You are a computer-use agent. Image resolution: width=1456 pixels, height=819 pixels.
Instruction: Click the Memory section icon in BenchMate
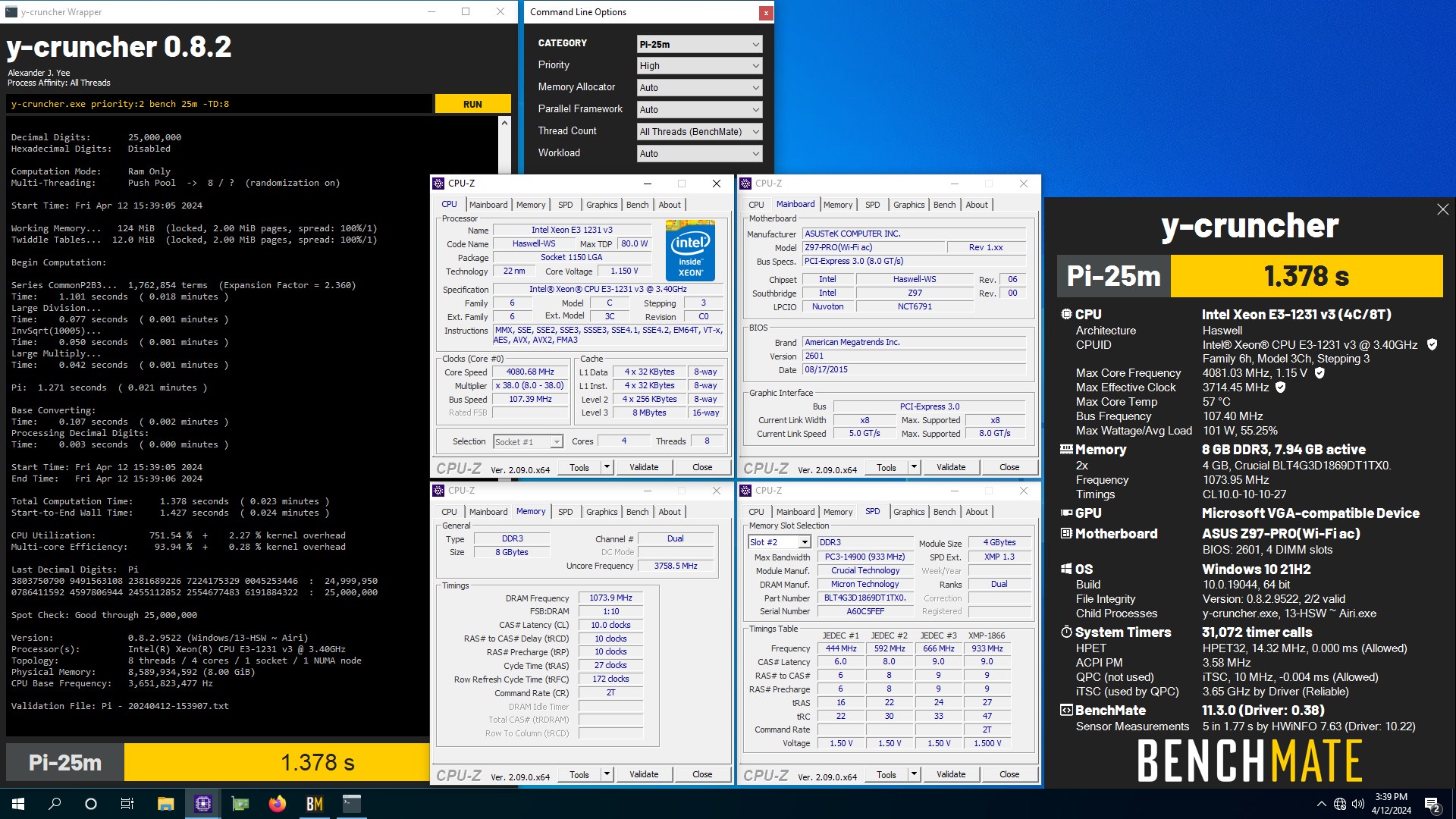tap(1066, 449)
